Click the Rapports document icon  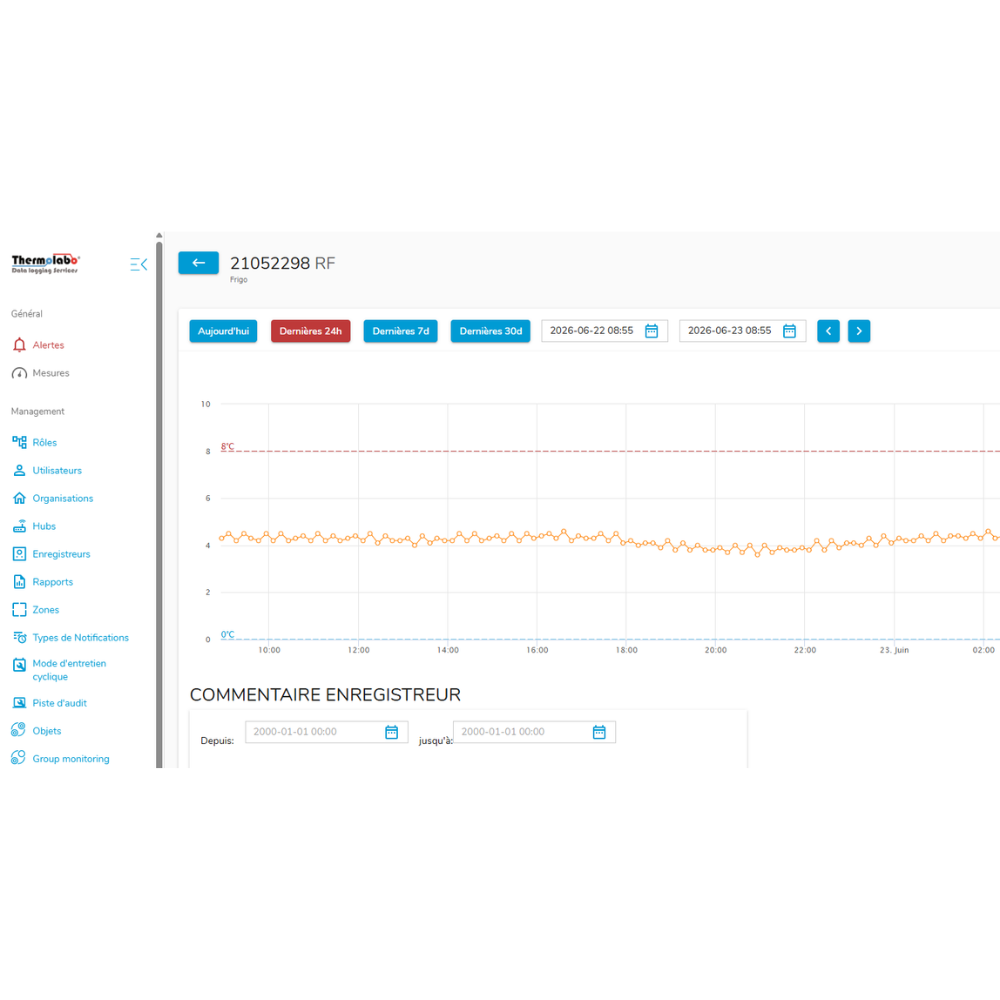(19, 582)
